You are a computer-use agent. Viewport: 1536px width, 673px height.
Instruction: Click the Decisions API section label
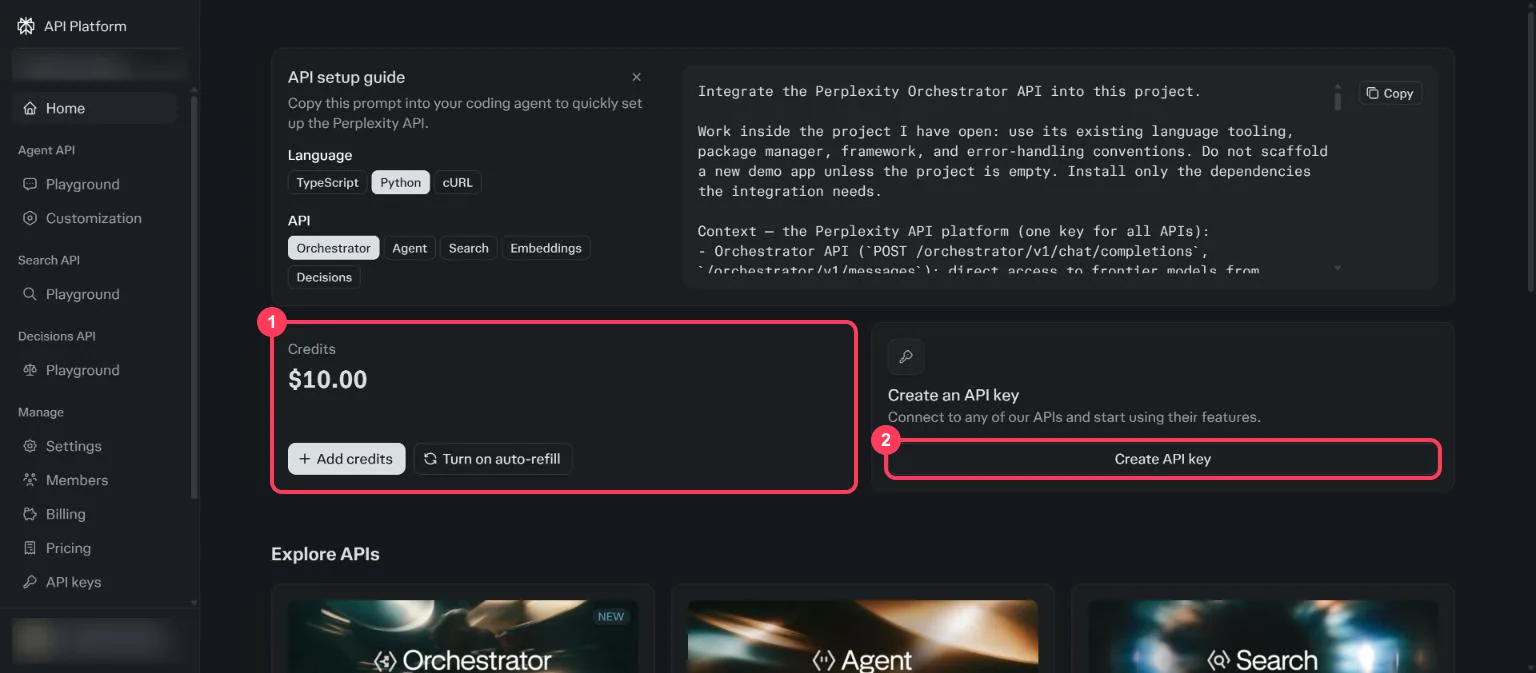(57, 336)
